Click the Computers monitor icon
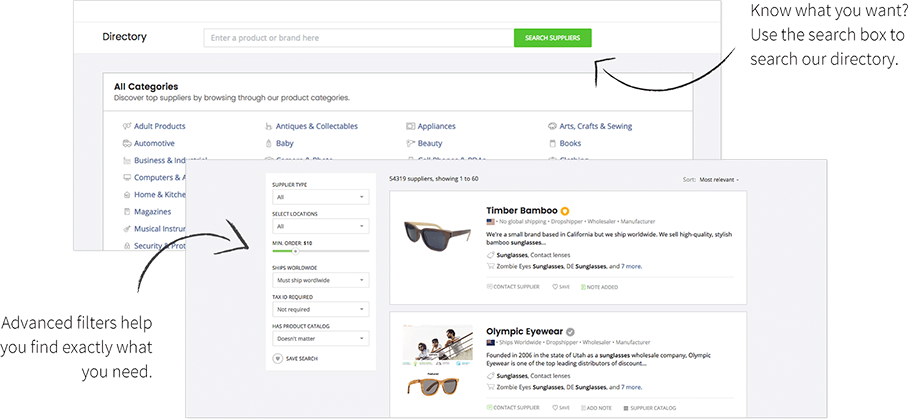The image size is (908, 419). (127, 178)
